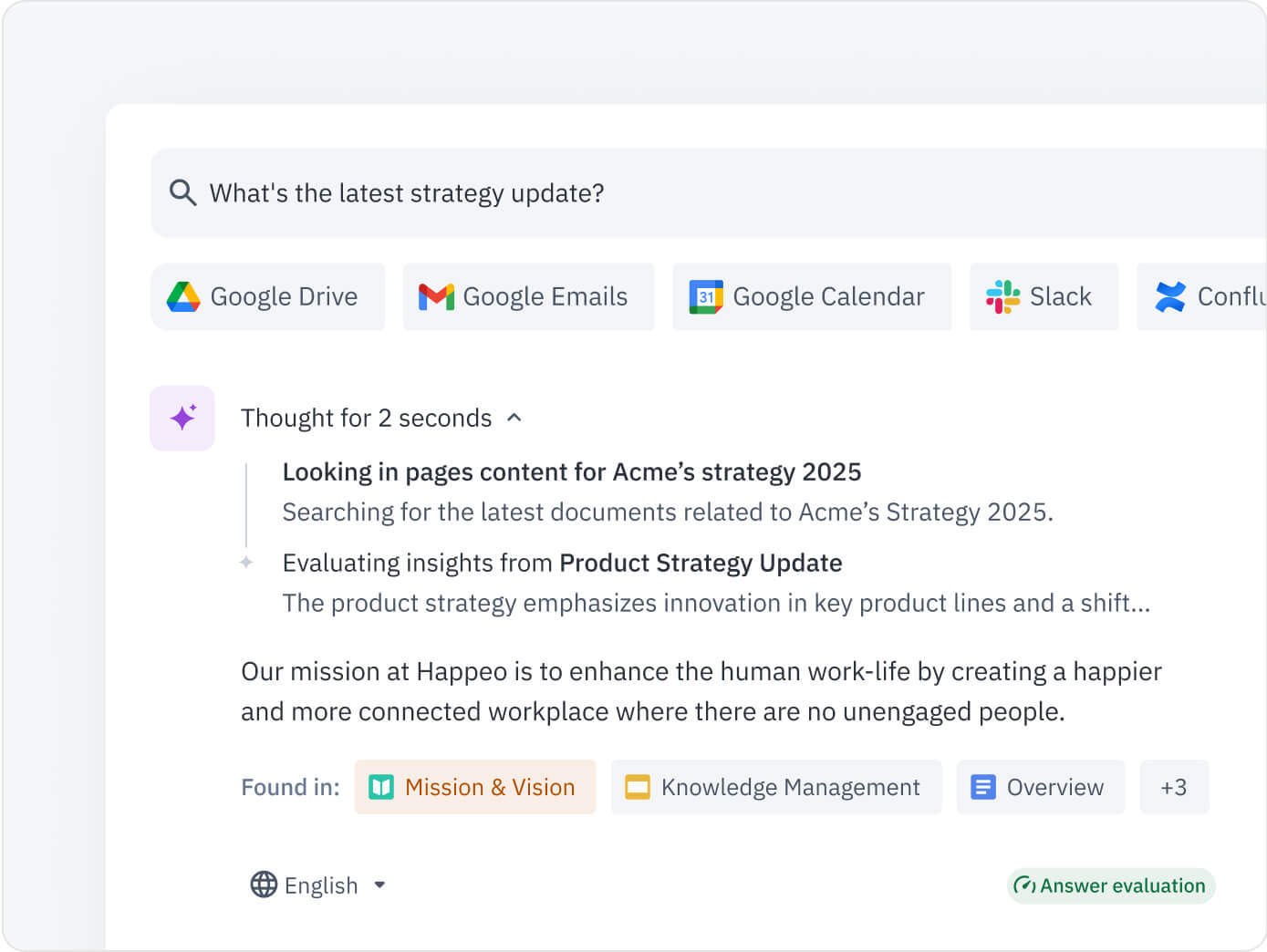
Task: Click the Answer evaluation badge
Action: pos(1110,885)
